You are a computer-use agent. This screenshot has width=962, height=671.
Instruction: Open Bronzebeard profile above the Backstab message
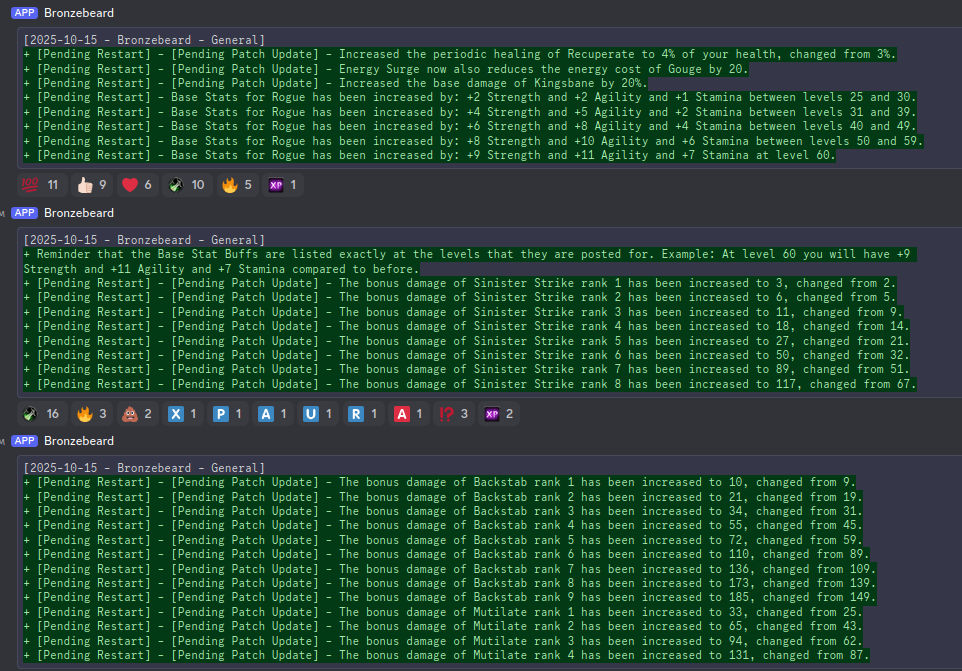click(79, 441)
